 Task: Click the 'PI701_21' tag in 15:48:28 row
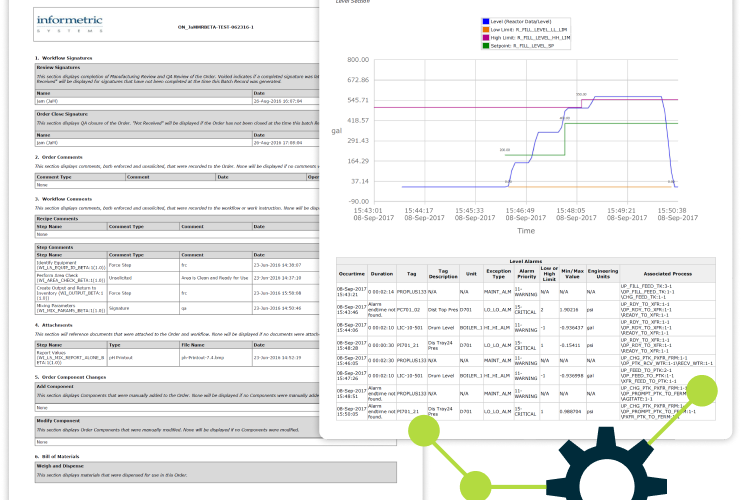412,345
